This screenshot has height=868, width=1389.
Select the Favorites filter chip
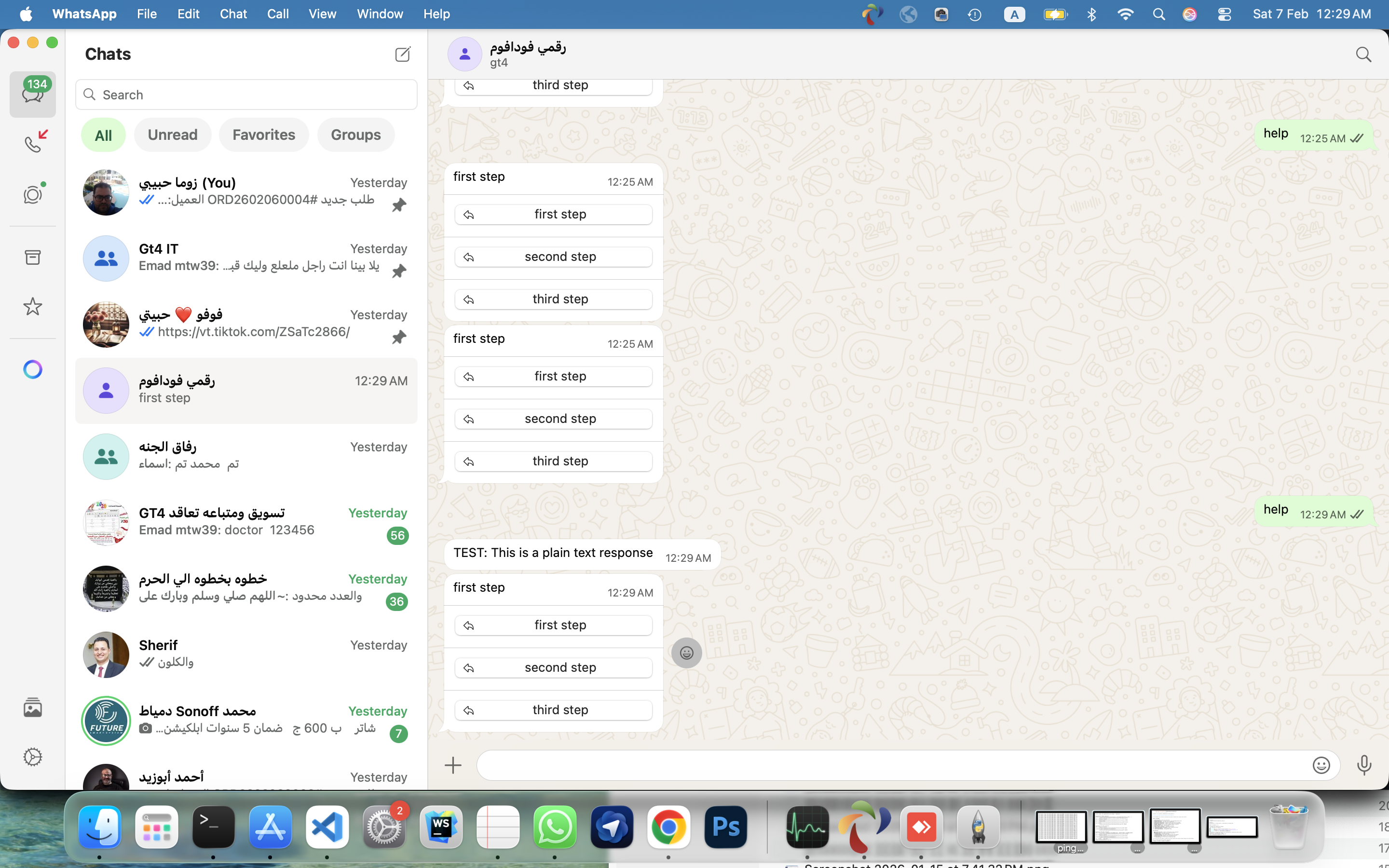point(263,135)
